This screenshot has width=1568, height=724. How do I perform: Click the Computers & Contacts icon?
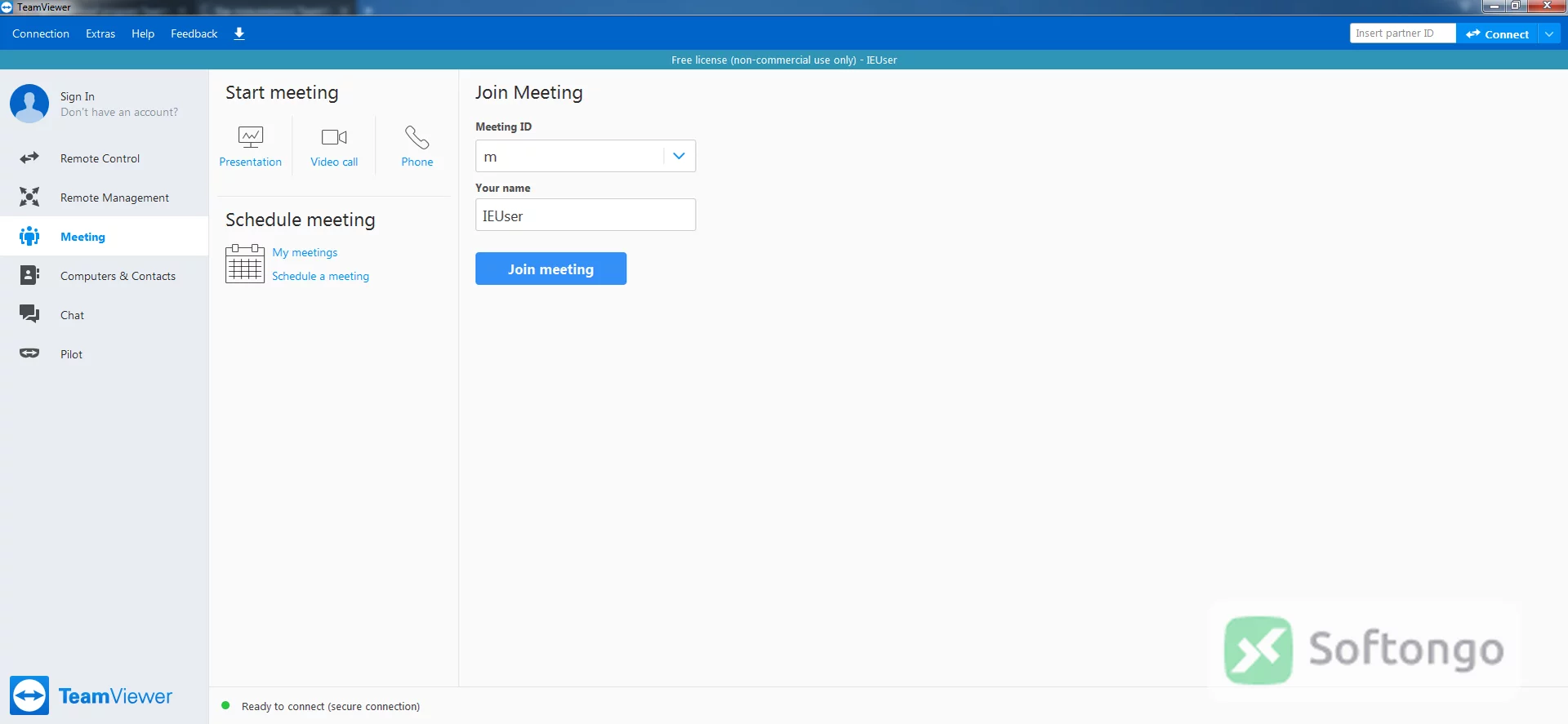pyautogui.click(x=29, y=275)
